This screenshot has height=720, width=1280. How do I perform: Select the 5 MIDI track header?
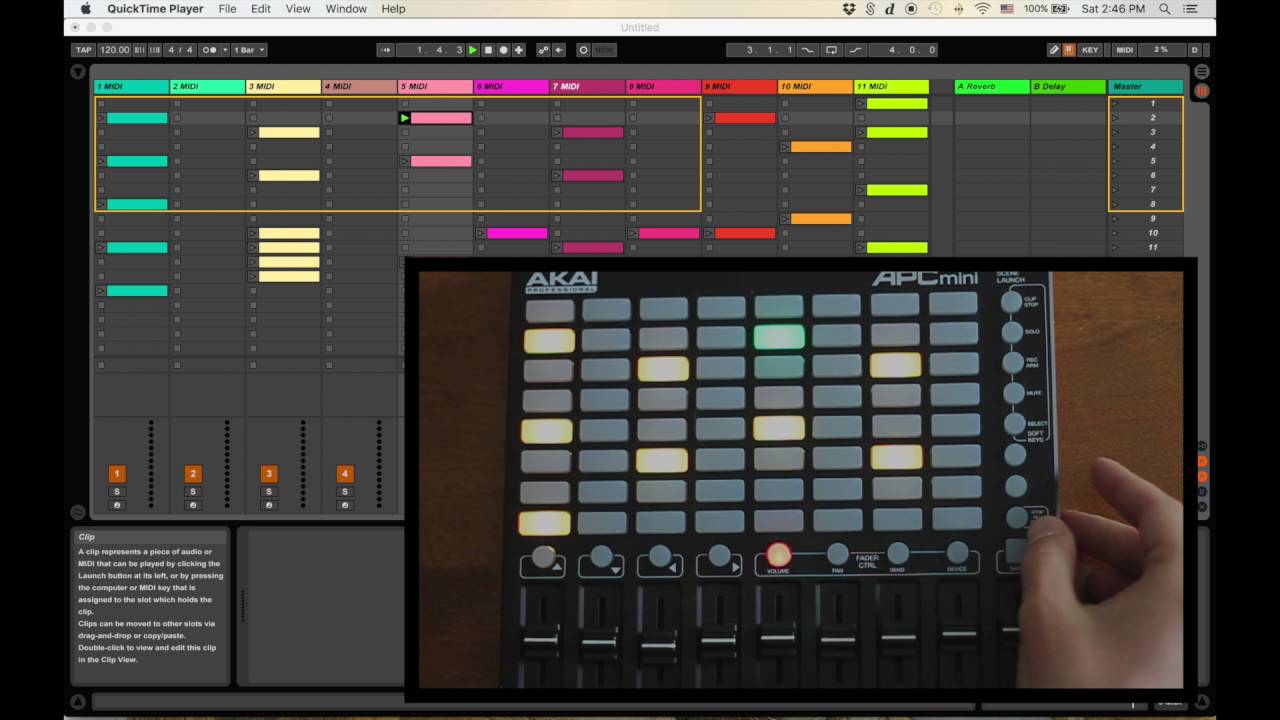[x=435, y=87]
